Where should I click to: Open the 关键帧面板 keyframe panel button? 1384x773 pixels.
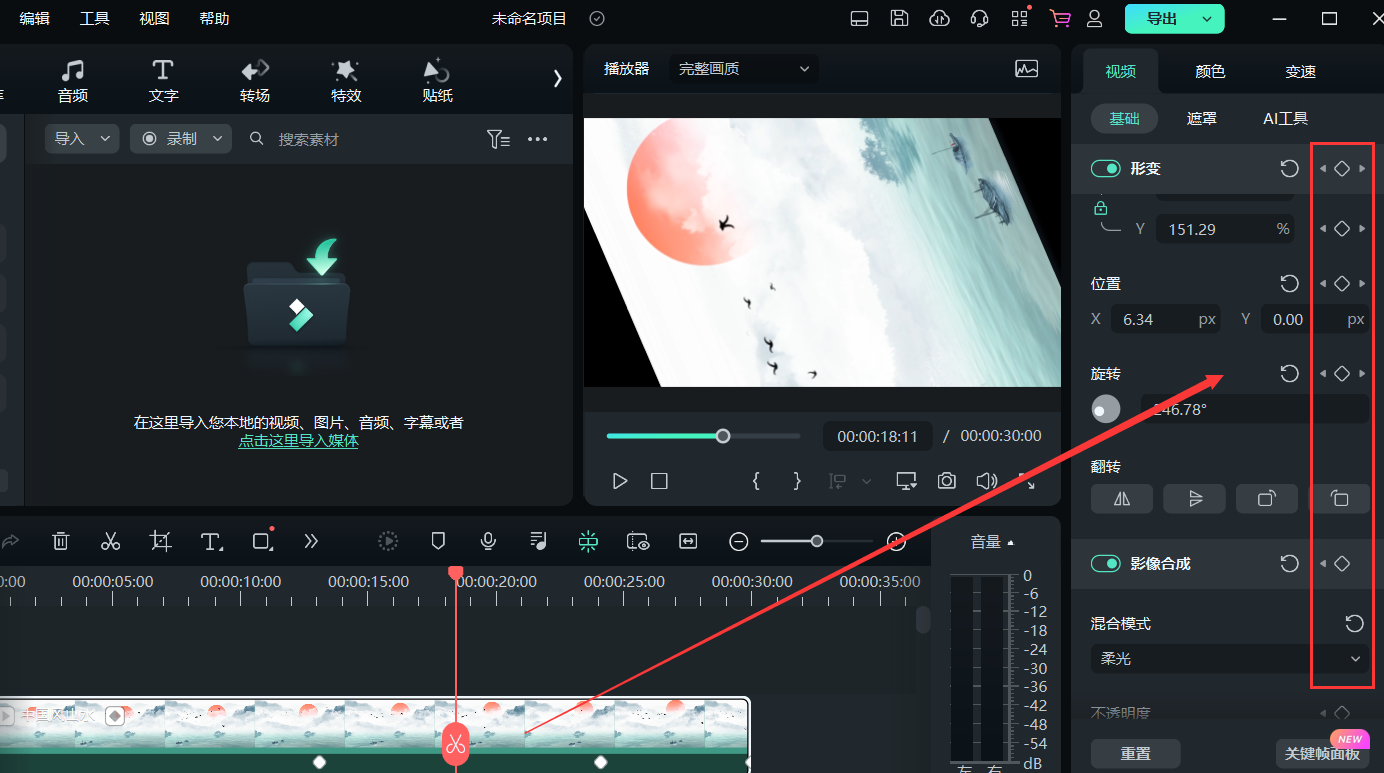[x=1322, y=753]
